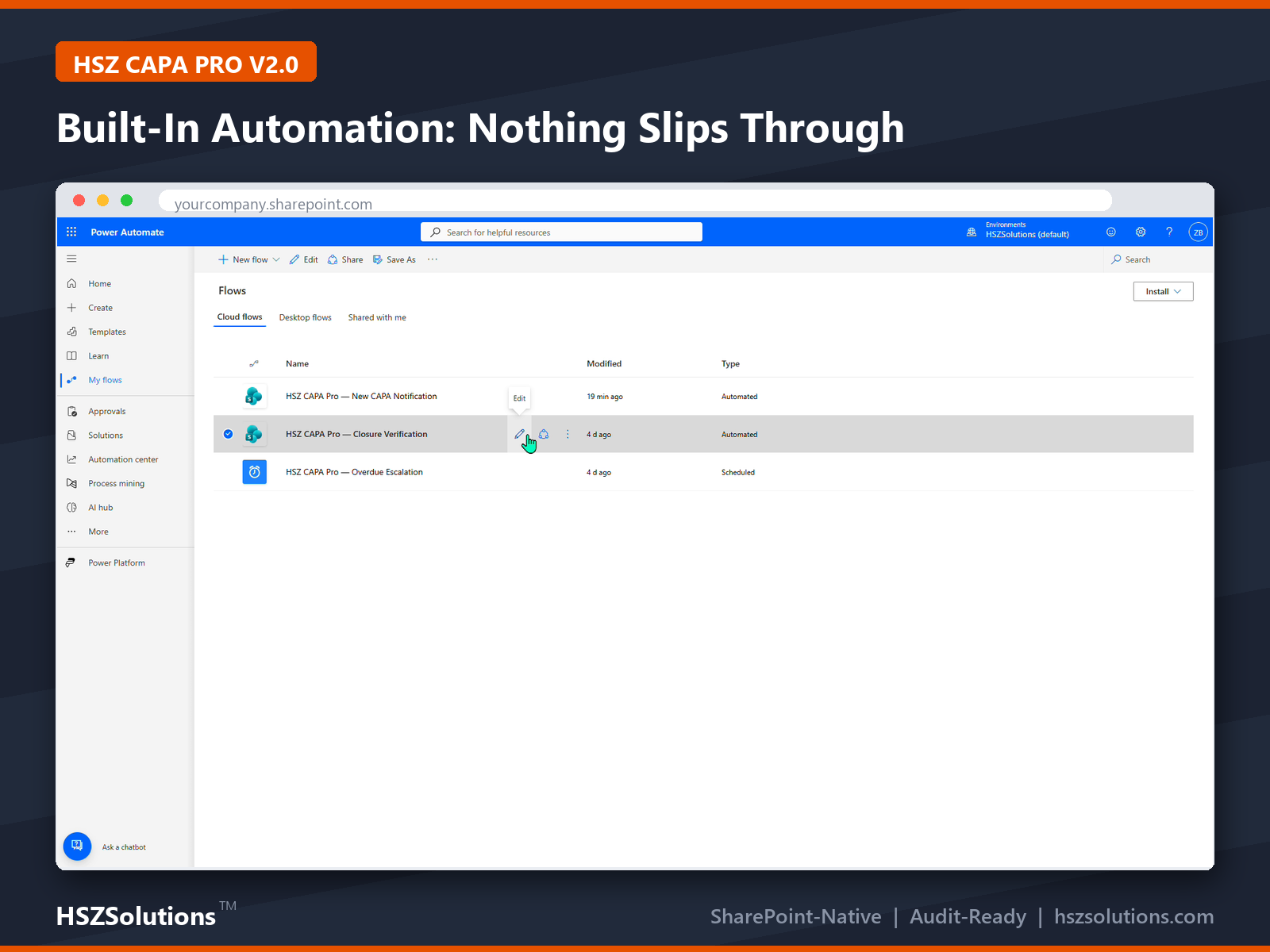
Task: Click the pencil edit icon on Closure Verification row
Action: [x=519, y=434]
